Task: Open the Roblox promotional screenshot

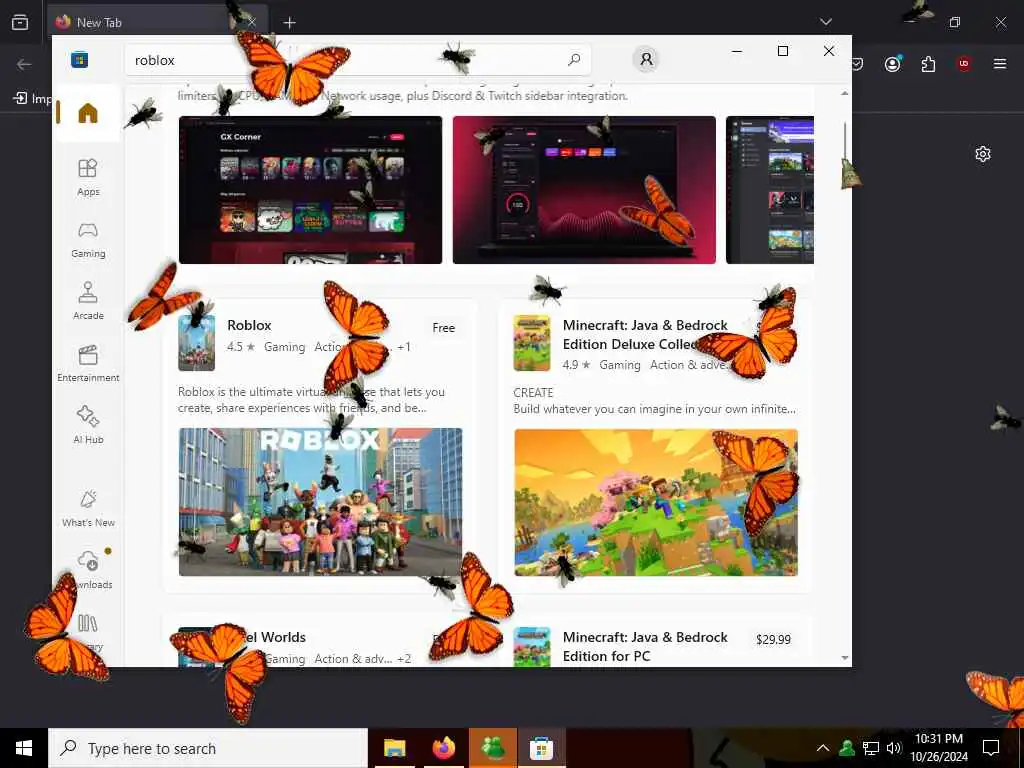Action: (x=320, y=502)
